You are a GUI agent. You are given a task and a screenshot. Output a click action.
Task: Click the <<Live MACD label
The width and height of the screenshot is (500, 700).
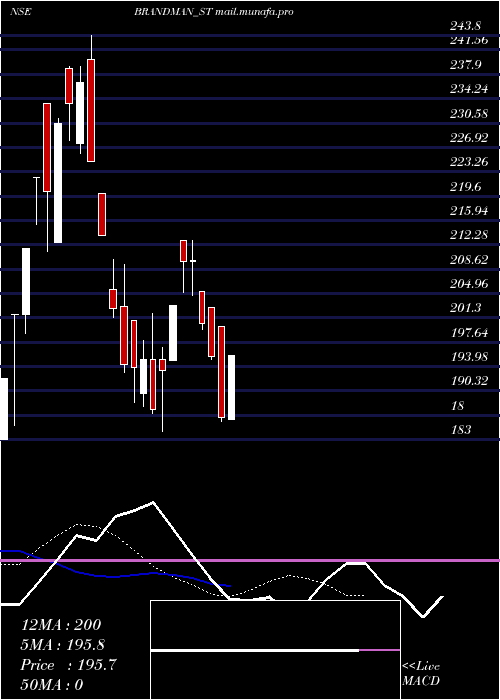421,674
